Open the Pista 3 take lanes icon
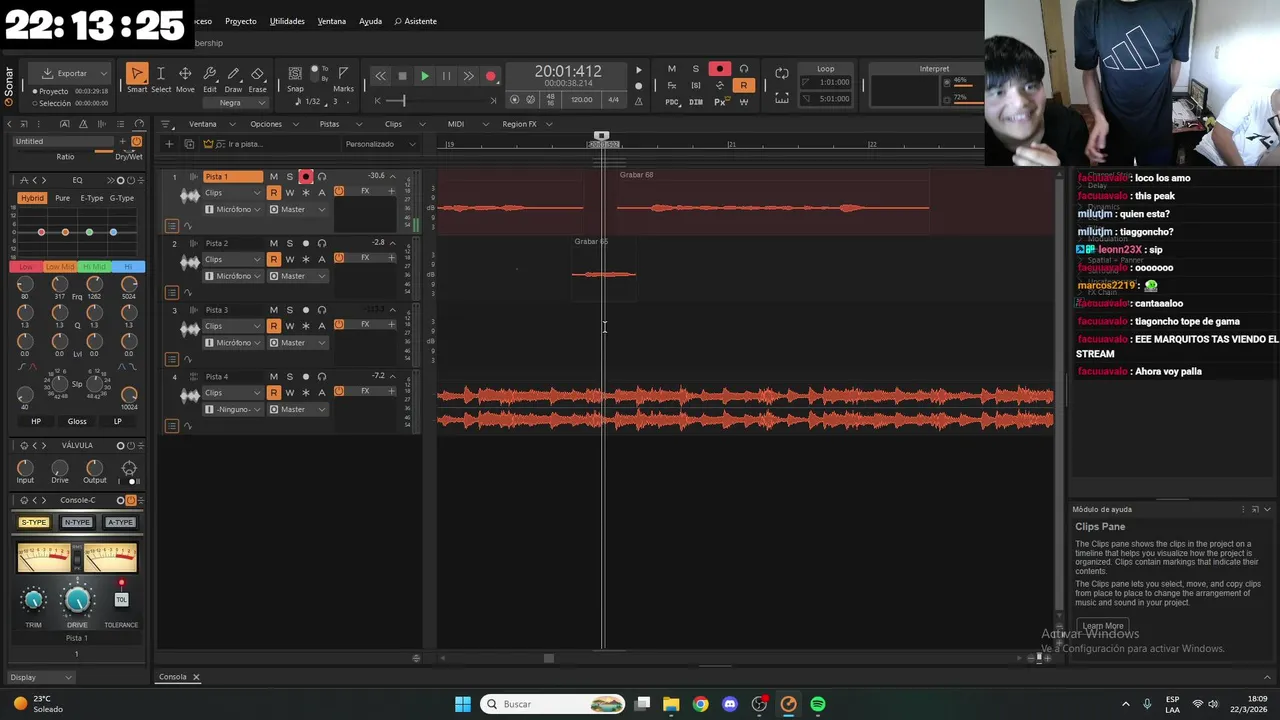The height and width of the screenshot is (720, 1280). [172, 359]
